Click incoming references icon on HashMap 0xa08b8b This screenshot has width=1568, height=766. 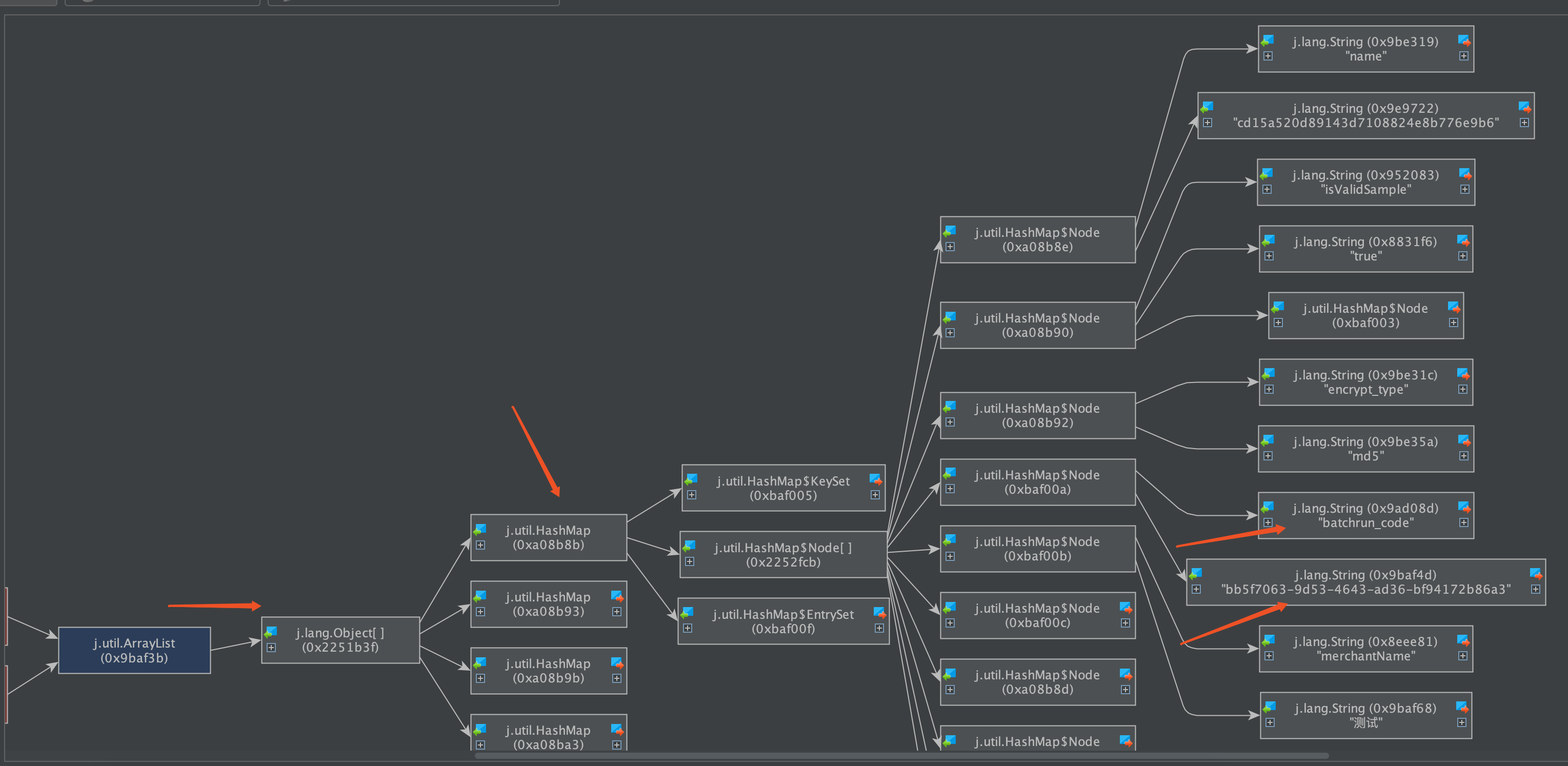tap(480, 530)
